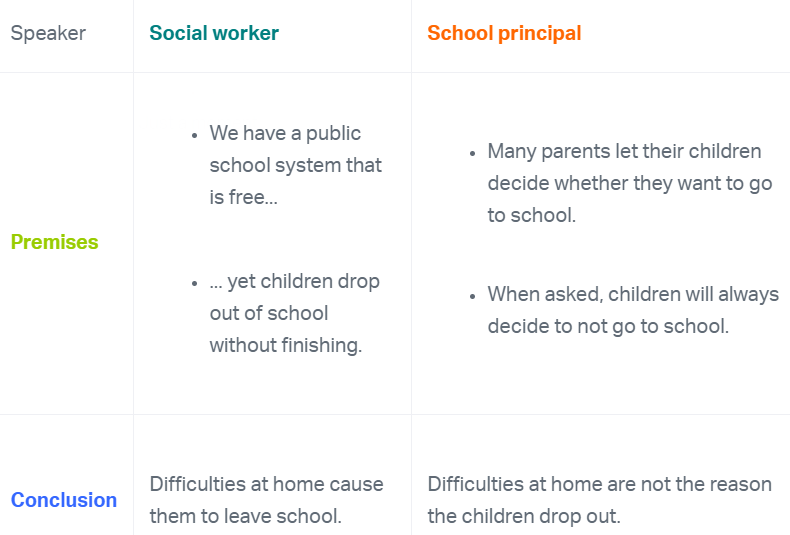This screenshot has height=535, width=790.
Task: Click the premise "Many parents let their children decide"
Action: tap(624, 183)
